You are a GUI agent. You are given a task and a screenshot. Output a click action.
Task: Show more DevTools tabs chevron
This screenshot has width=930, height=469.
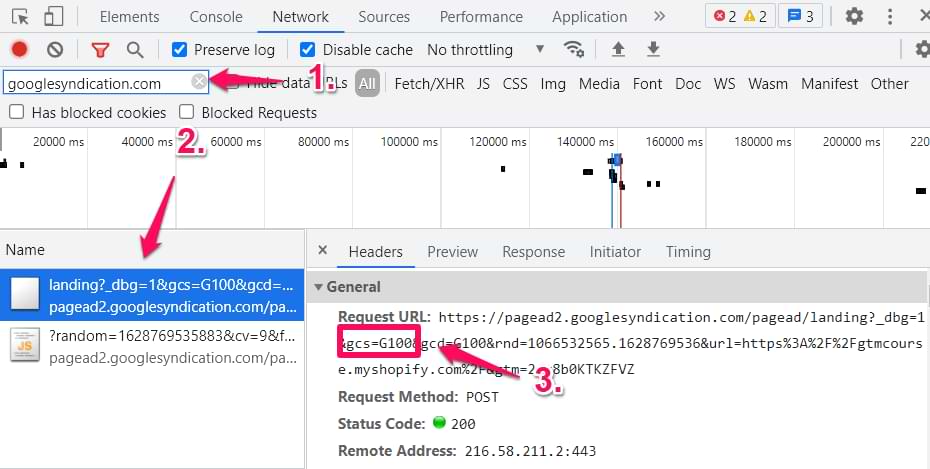[x=659, y=16]
